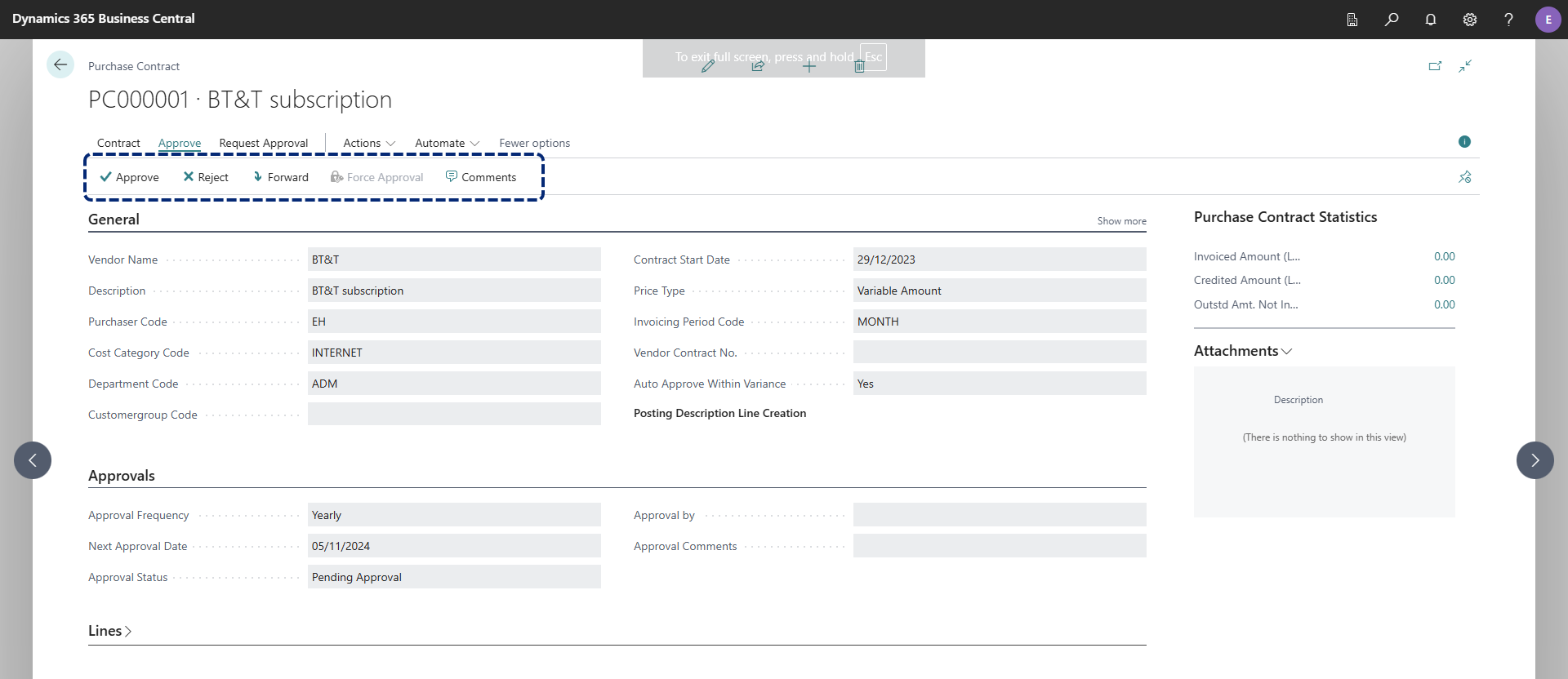Expand the Lines section
Viewport: 1568px width, 679px height.
point(109,631)
